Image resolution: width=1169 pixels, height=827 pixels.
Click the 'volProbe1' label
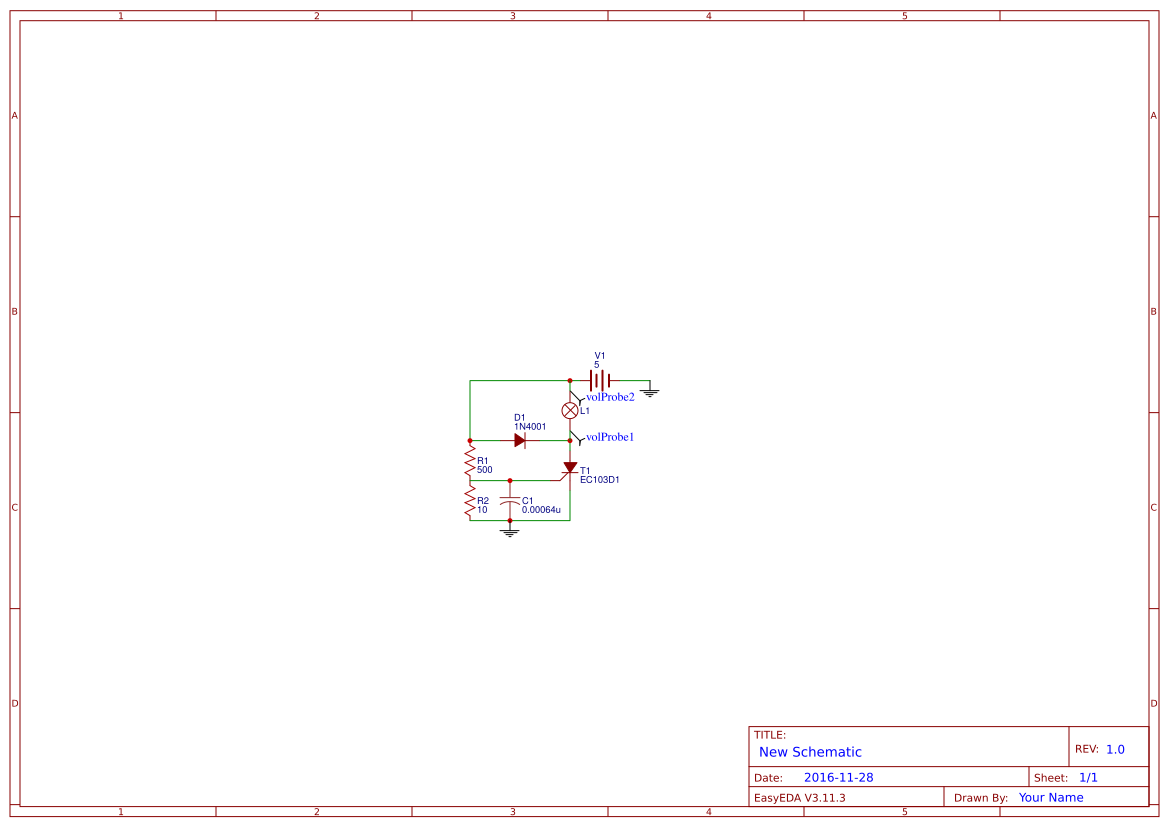[x=610, y=437]
